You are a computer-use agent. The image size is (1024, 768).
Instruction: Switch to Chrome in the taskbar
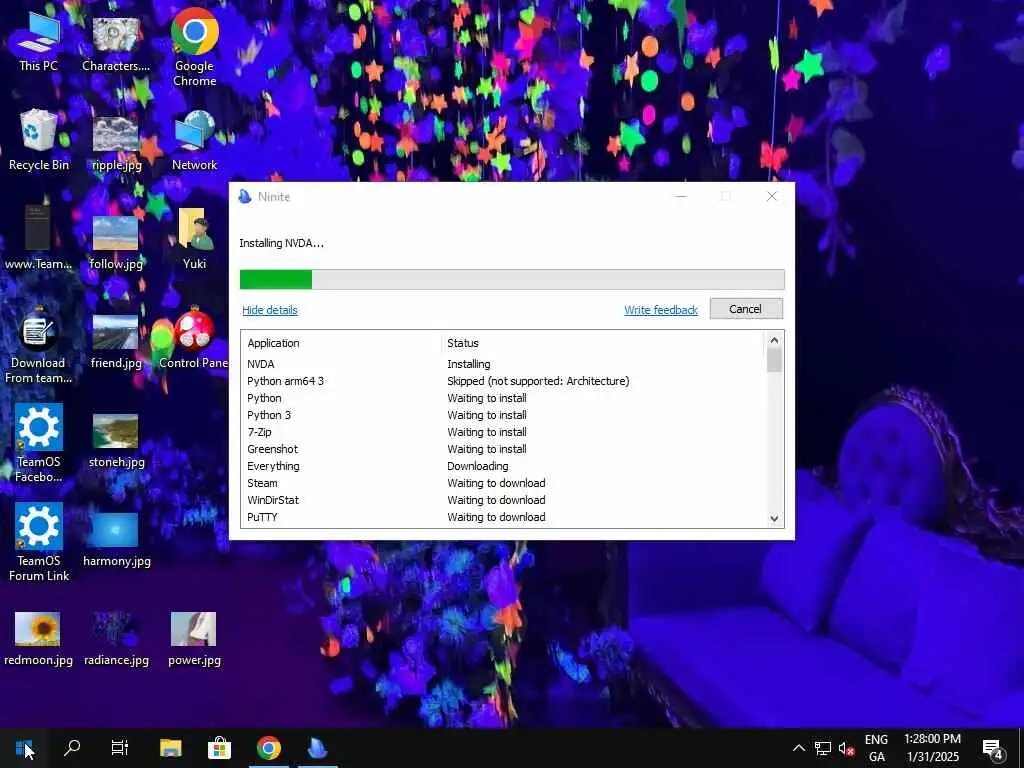268,748
